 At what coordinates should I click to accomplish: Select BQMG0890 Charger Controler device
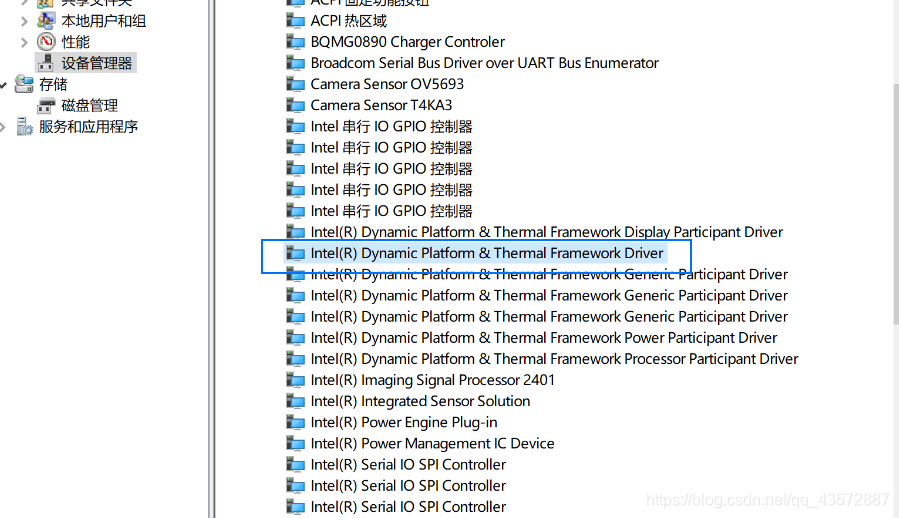(x=408, y=42)
